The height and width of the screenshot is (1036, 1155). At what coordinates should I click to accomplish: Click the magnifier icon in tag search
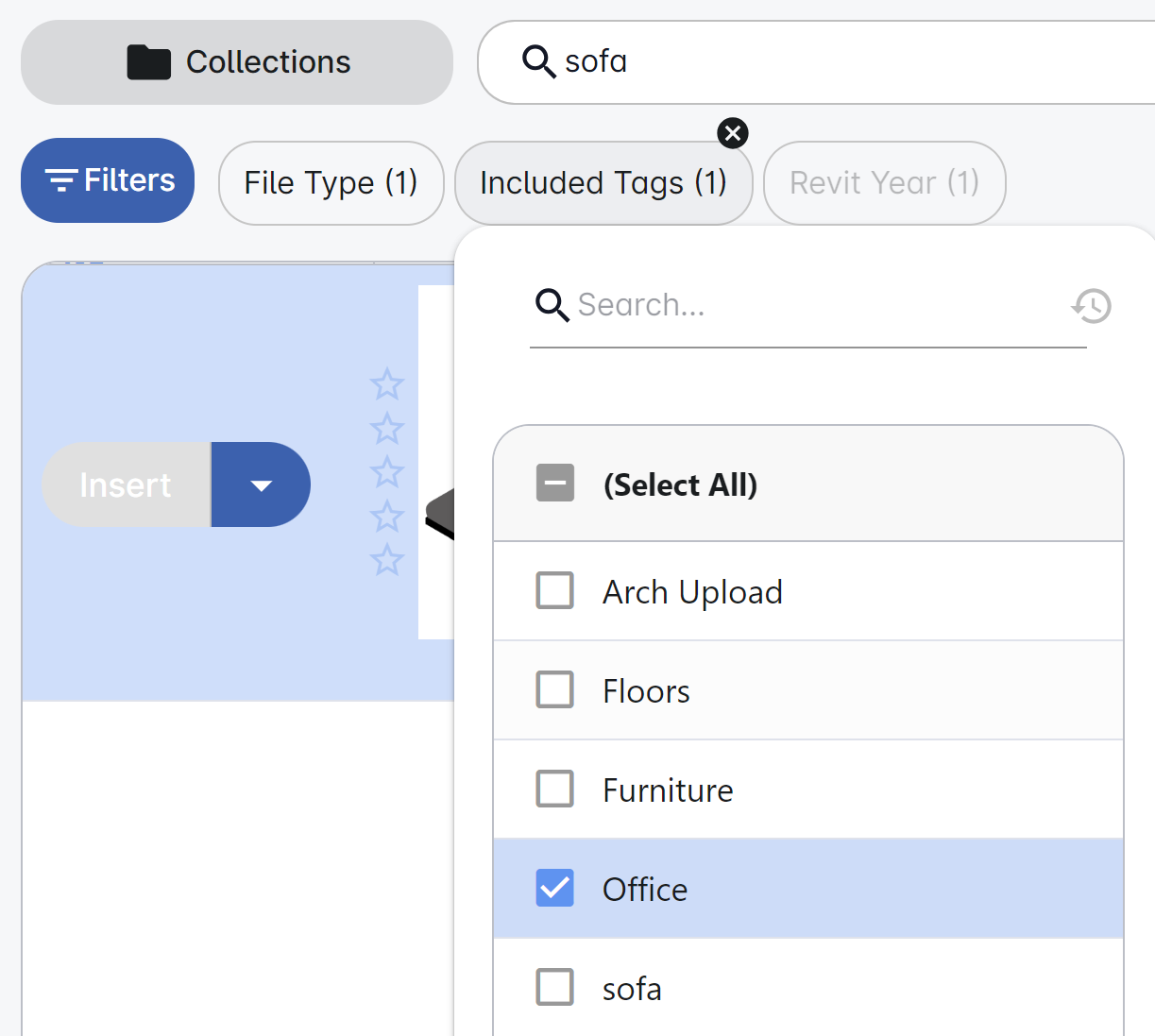pos(552,305)
